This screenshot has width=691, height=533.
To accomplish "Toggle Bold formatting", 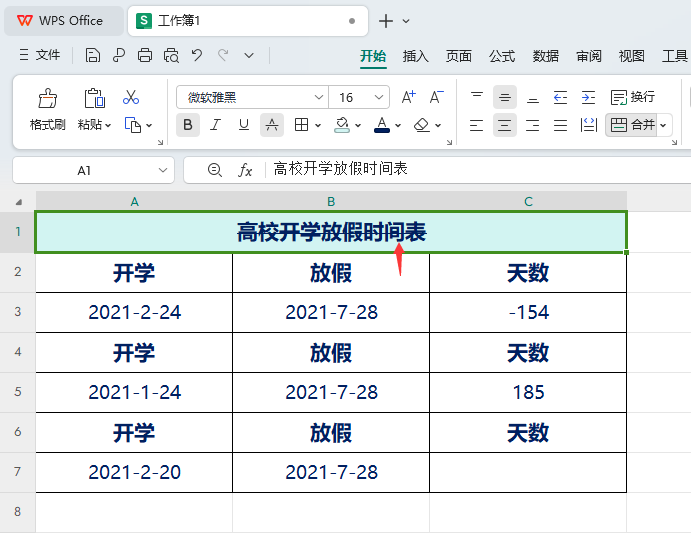I will (188, 125).
